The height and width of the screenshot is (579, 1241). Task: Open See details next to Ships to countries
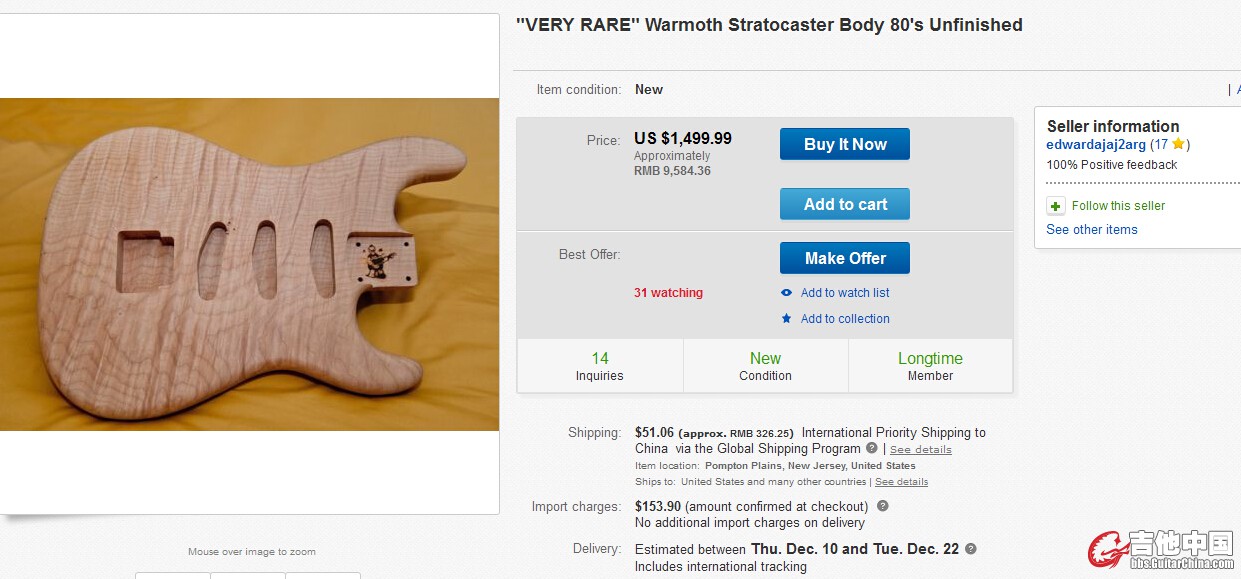point(901,482)
